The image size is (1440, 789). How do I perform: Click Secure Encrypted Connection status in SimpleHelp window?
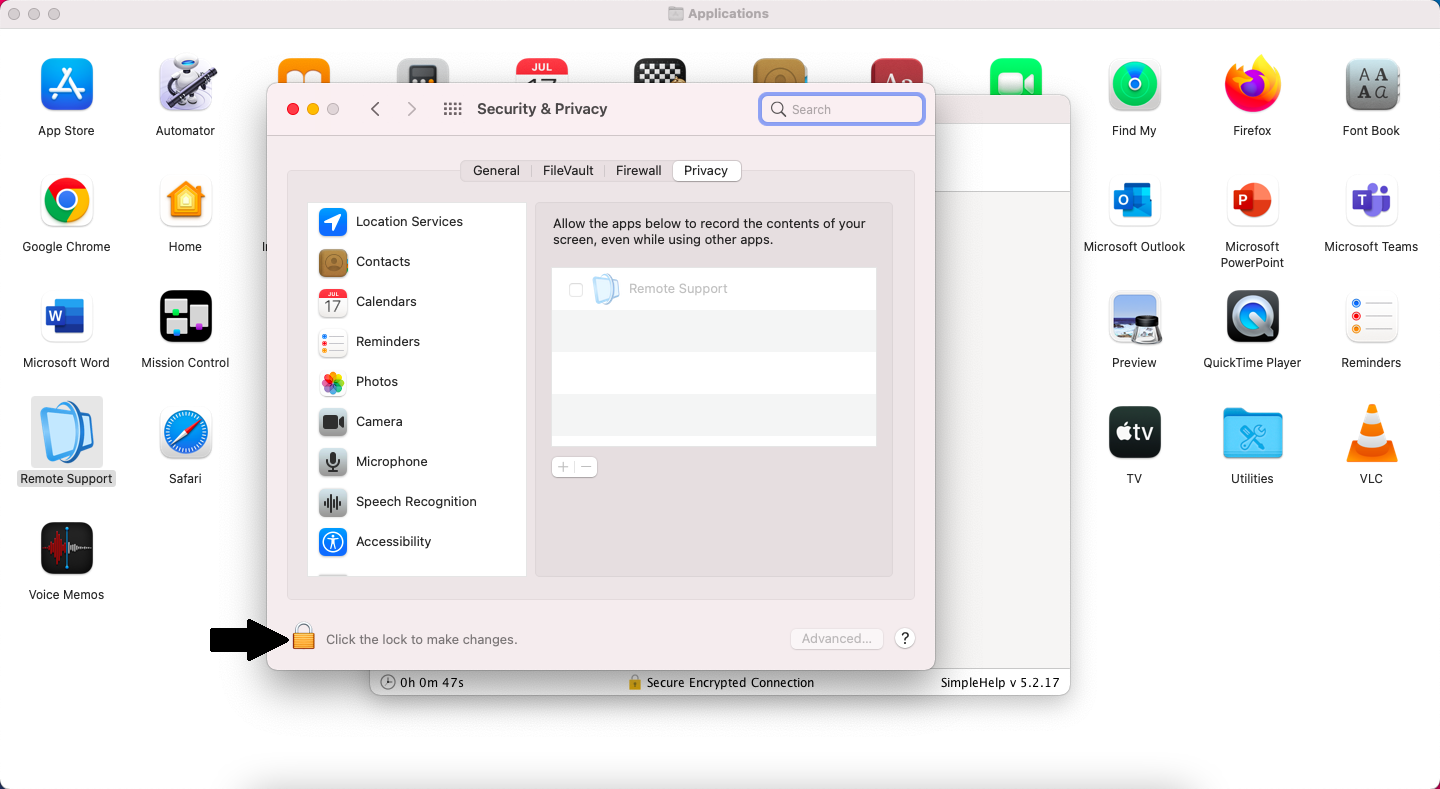[x=720, y=682]
